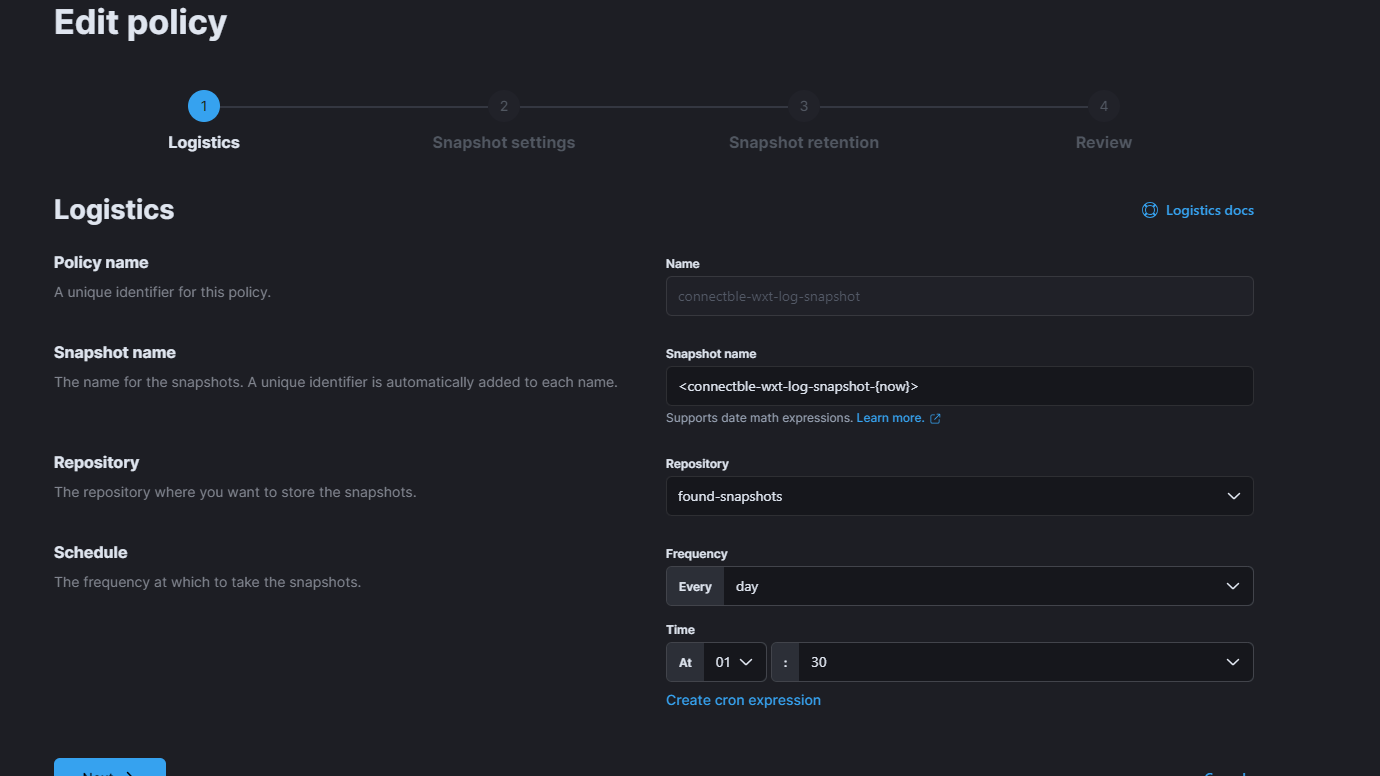Open the Learn more date math link

tap(890, 418)
